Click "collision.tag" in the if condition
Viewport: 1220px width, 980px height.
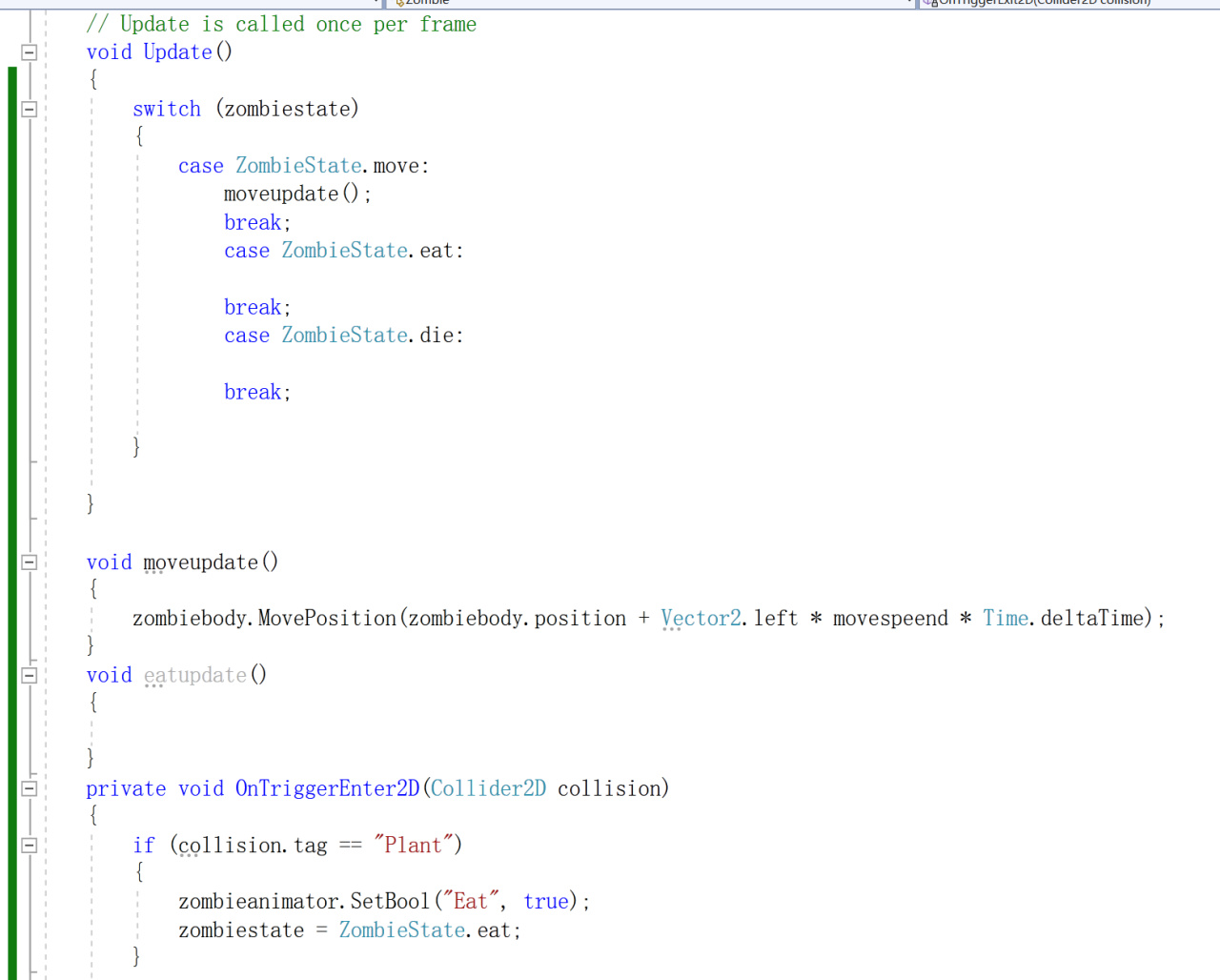tap(253, 845)
